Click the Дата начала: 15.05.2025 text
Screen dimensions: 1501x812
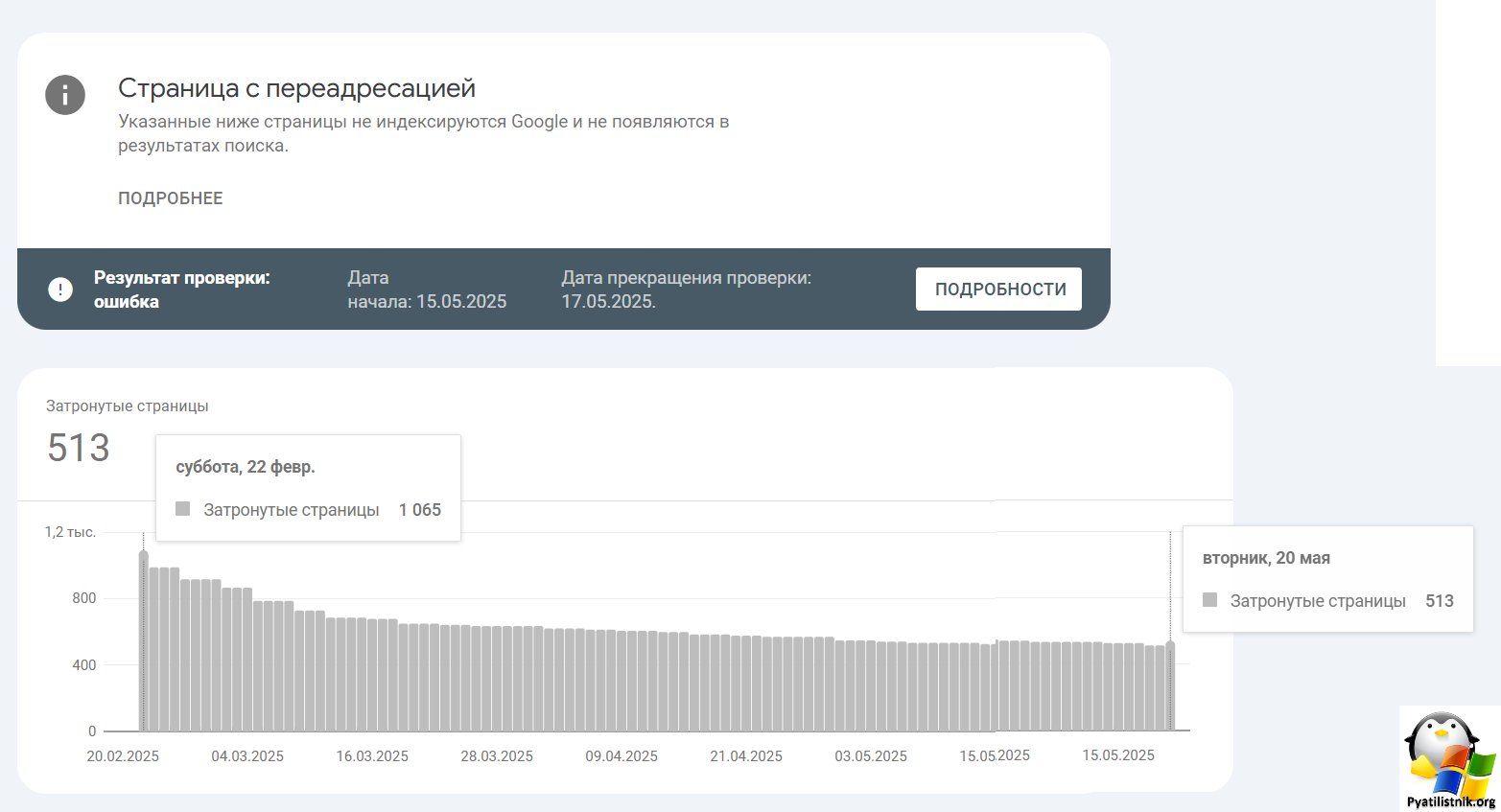[x=427, y=290]
